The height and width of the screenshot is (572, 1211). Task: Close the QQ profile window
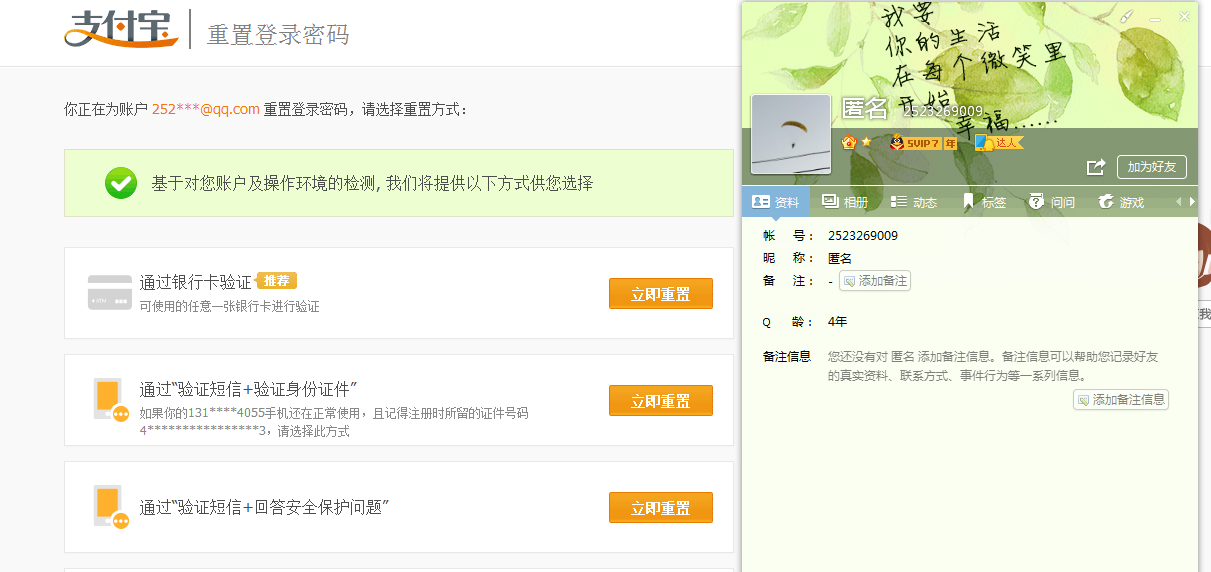click(1185, 17)
